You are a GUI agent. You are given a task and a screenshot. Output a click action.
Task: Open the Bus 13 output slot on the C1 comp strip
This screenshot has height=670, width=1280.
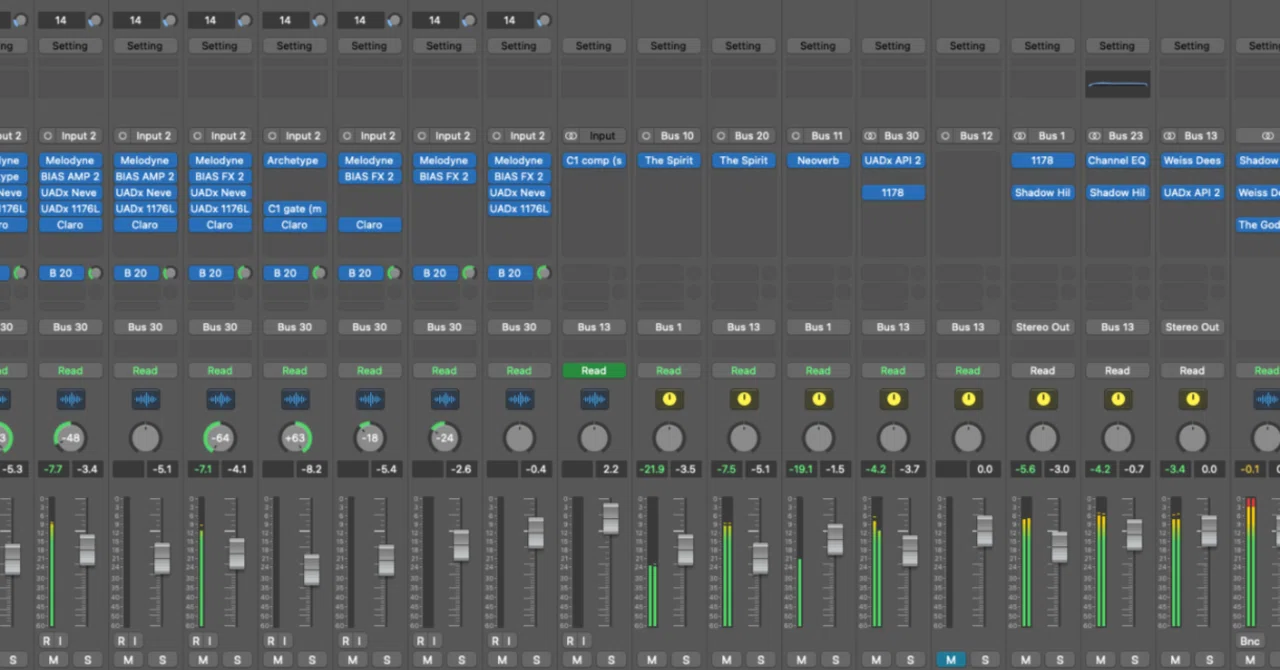click(x=594, y=327)
